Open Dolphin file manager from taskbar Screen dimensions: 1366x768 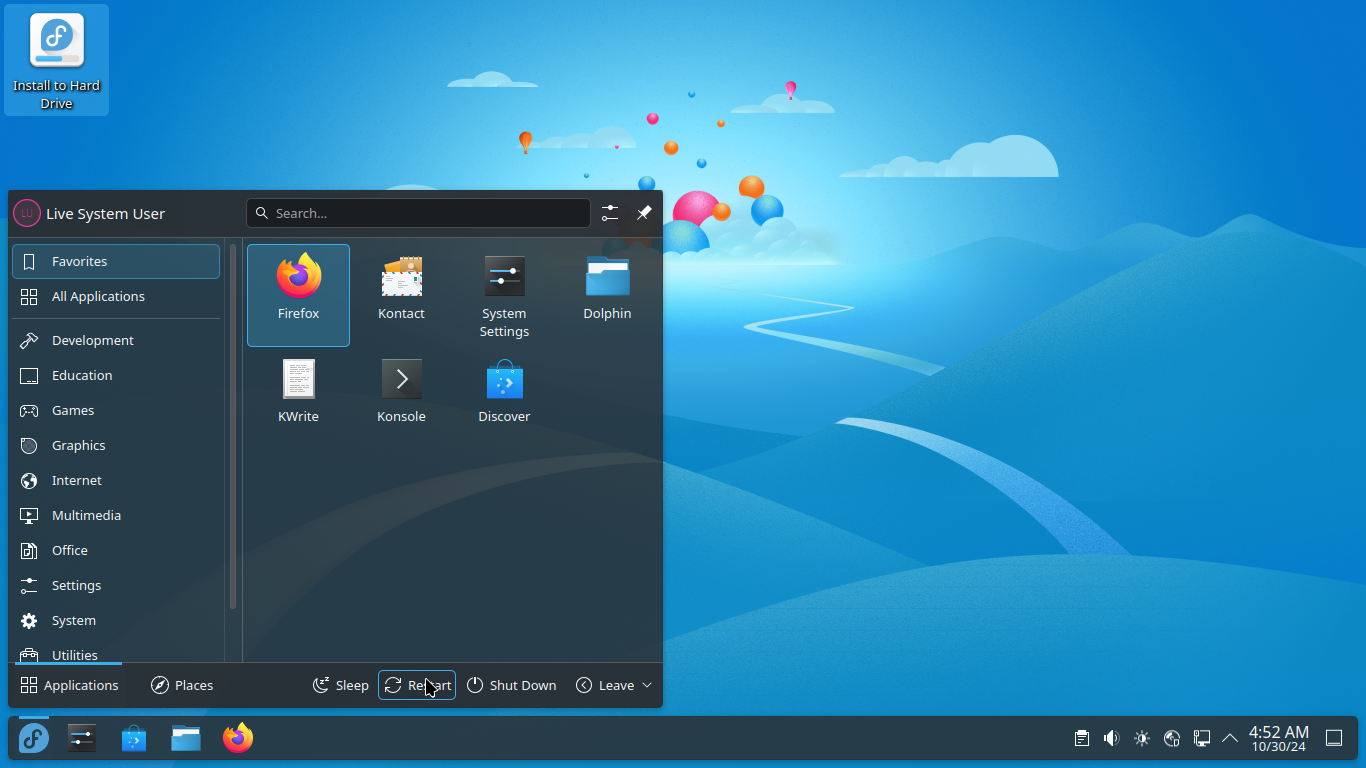coord(186,739)
